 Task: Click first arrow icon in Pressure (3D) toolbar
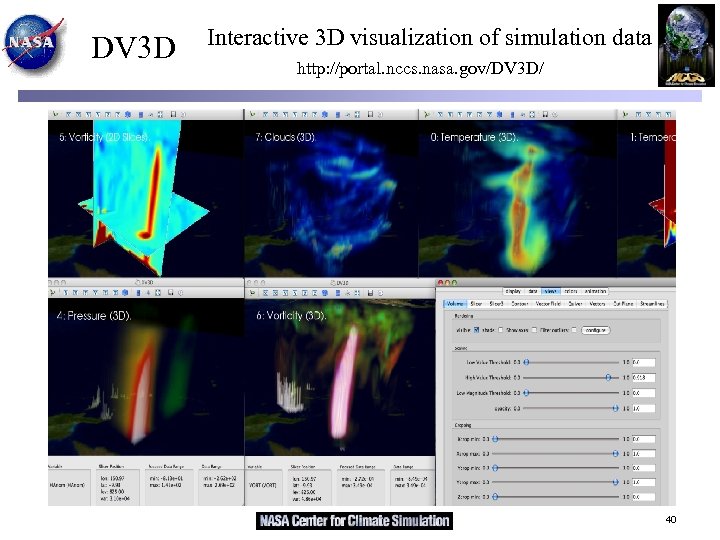pos(52,292)
